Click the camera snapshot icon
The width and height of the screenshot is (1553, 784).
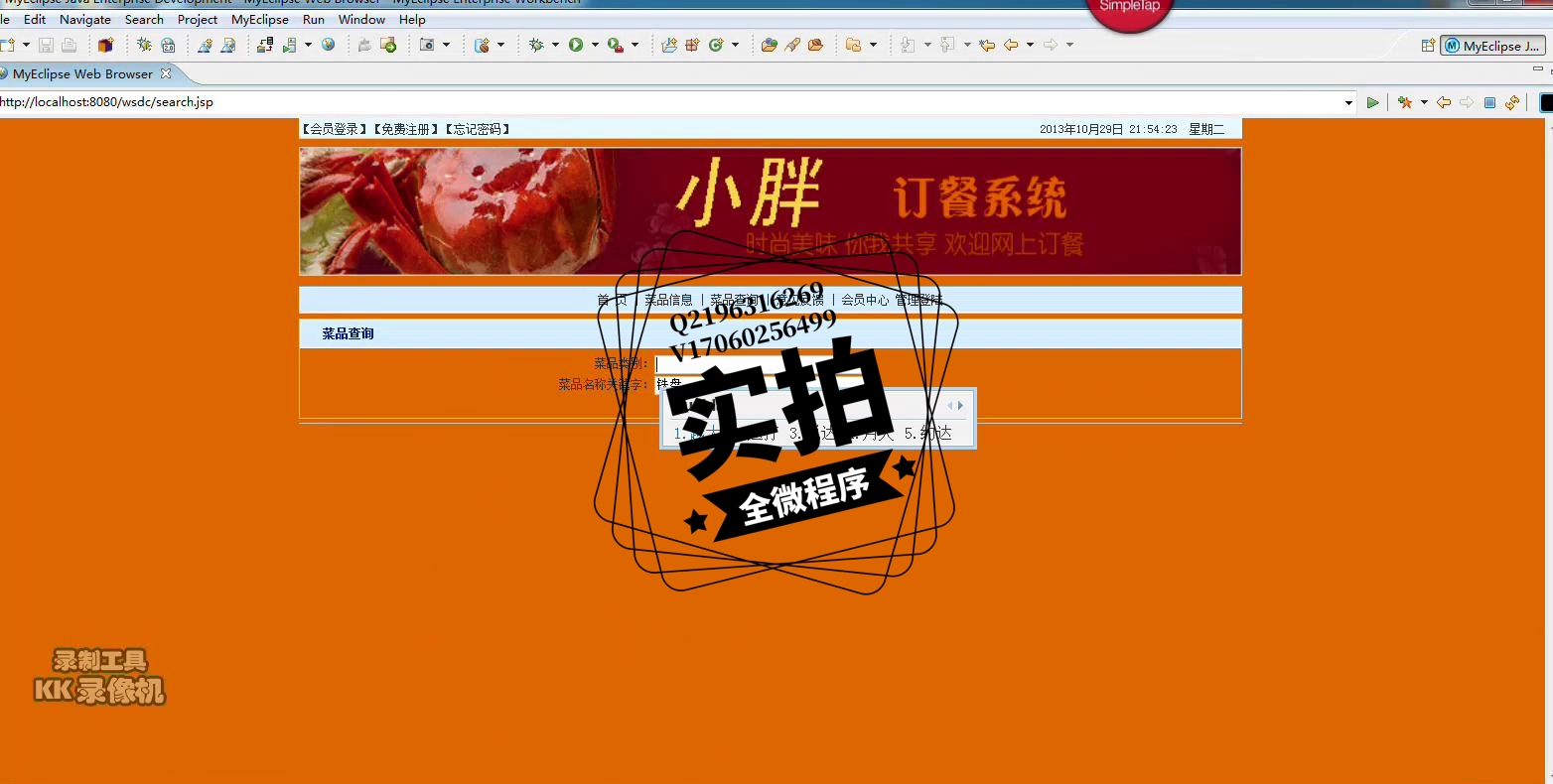tap(427, 45)
